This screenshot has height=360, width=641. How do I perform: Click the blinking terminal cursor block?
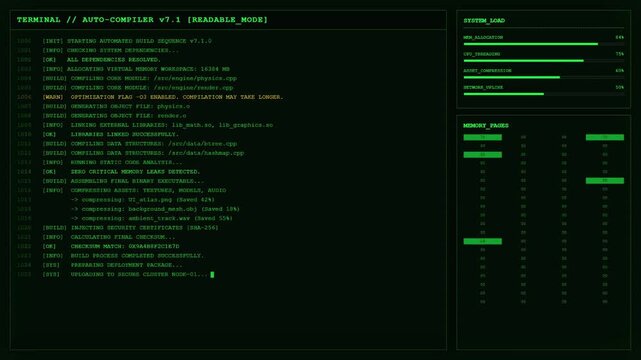(x=212, y=275)
